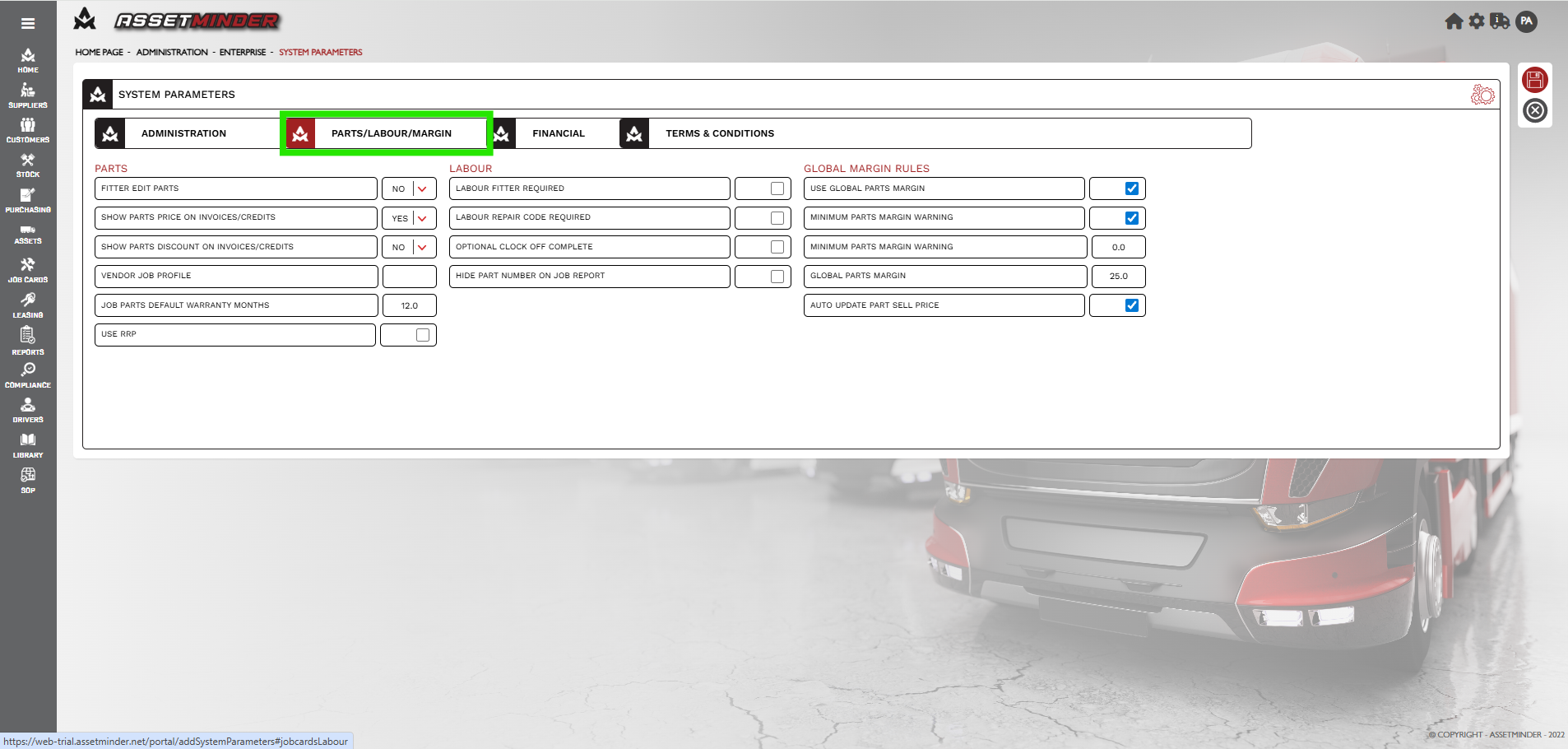Switch to the Terms & Conditions tab
1568x749 pixels.
719,133
